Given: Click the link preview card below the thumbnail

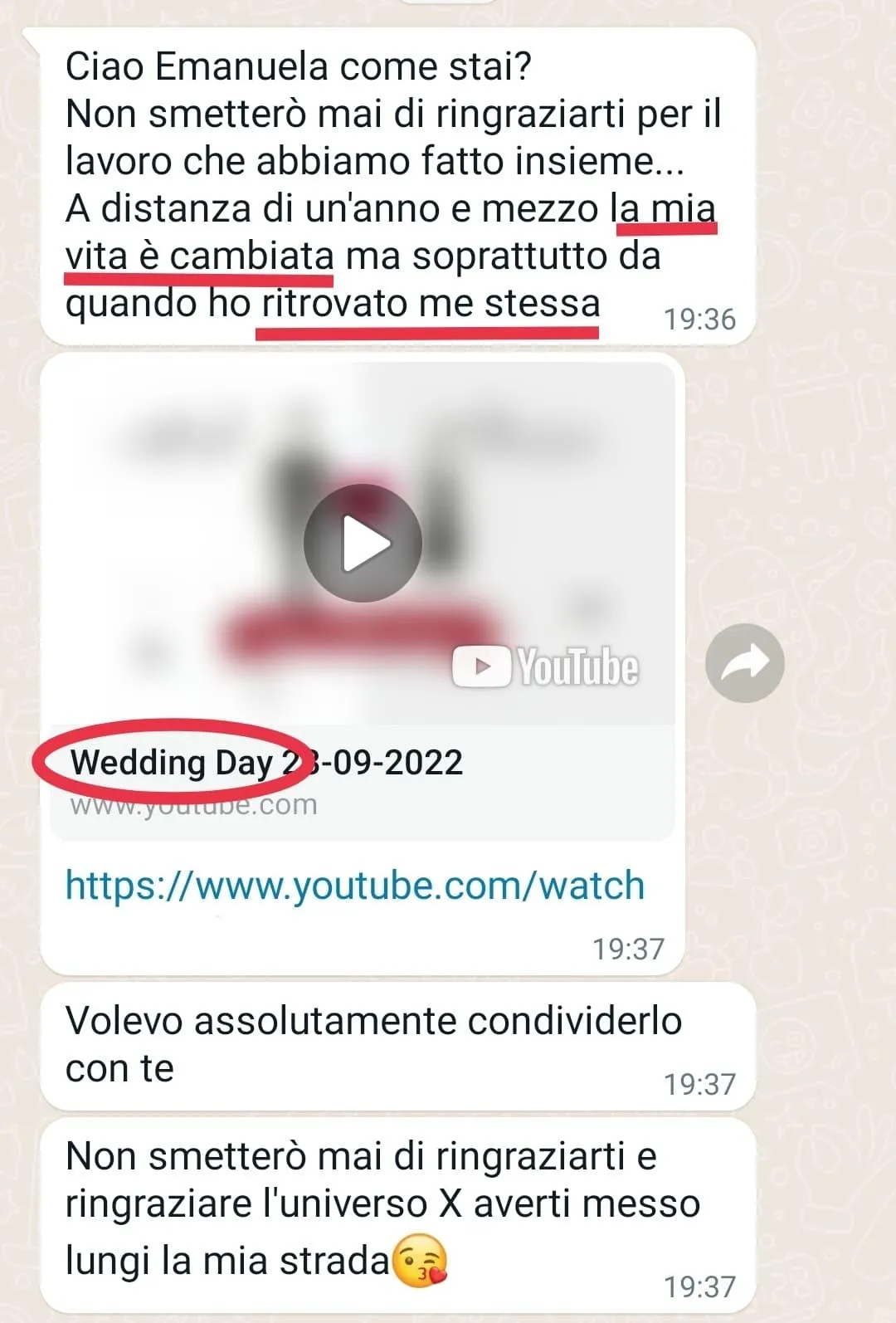Looking at the screenshot, I should [363, 782].
